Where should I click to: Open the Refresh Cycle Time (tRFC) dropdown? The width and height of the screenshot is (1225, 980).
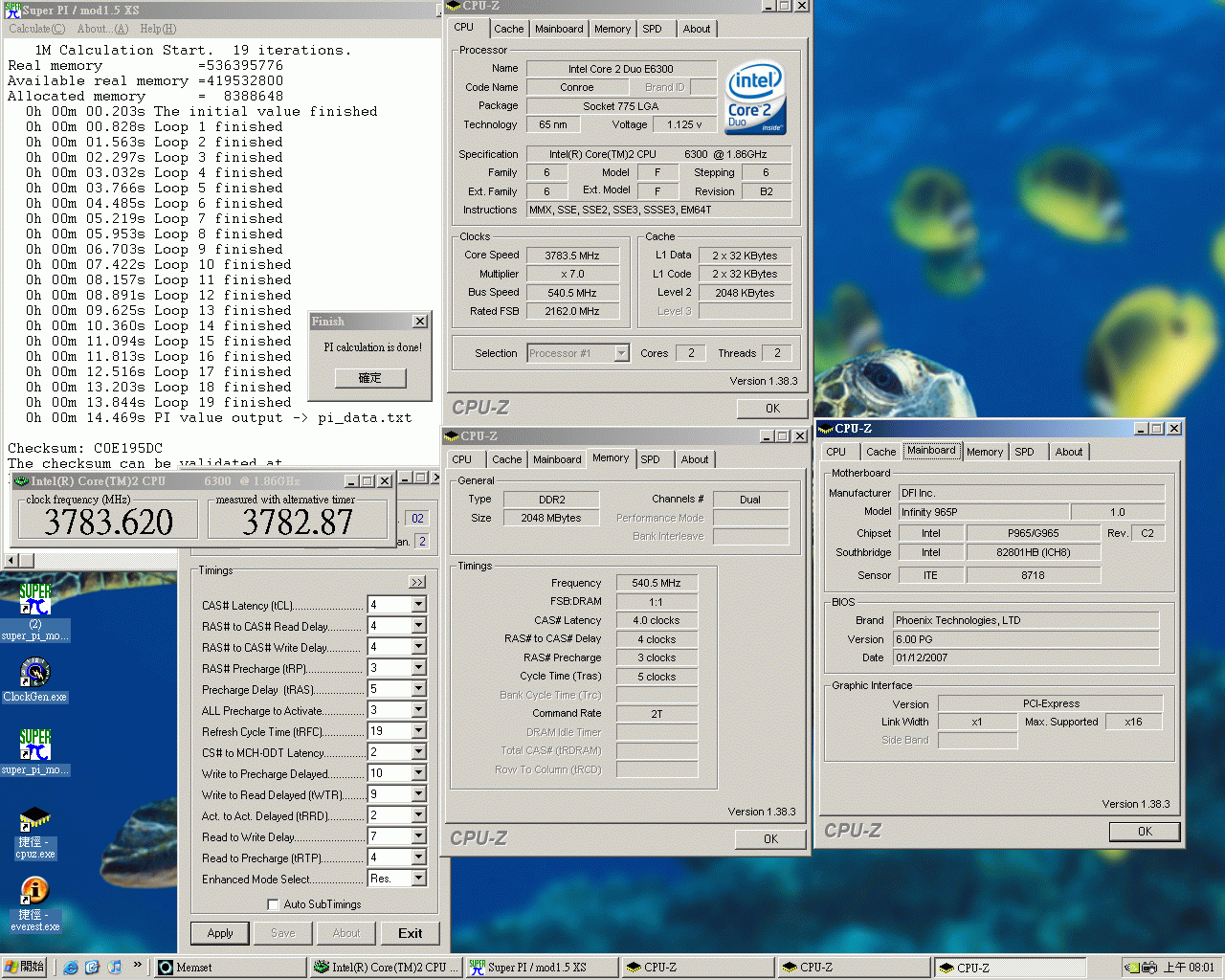pyautogui.click(x=418, y=731)
